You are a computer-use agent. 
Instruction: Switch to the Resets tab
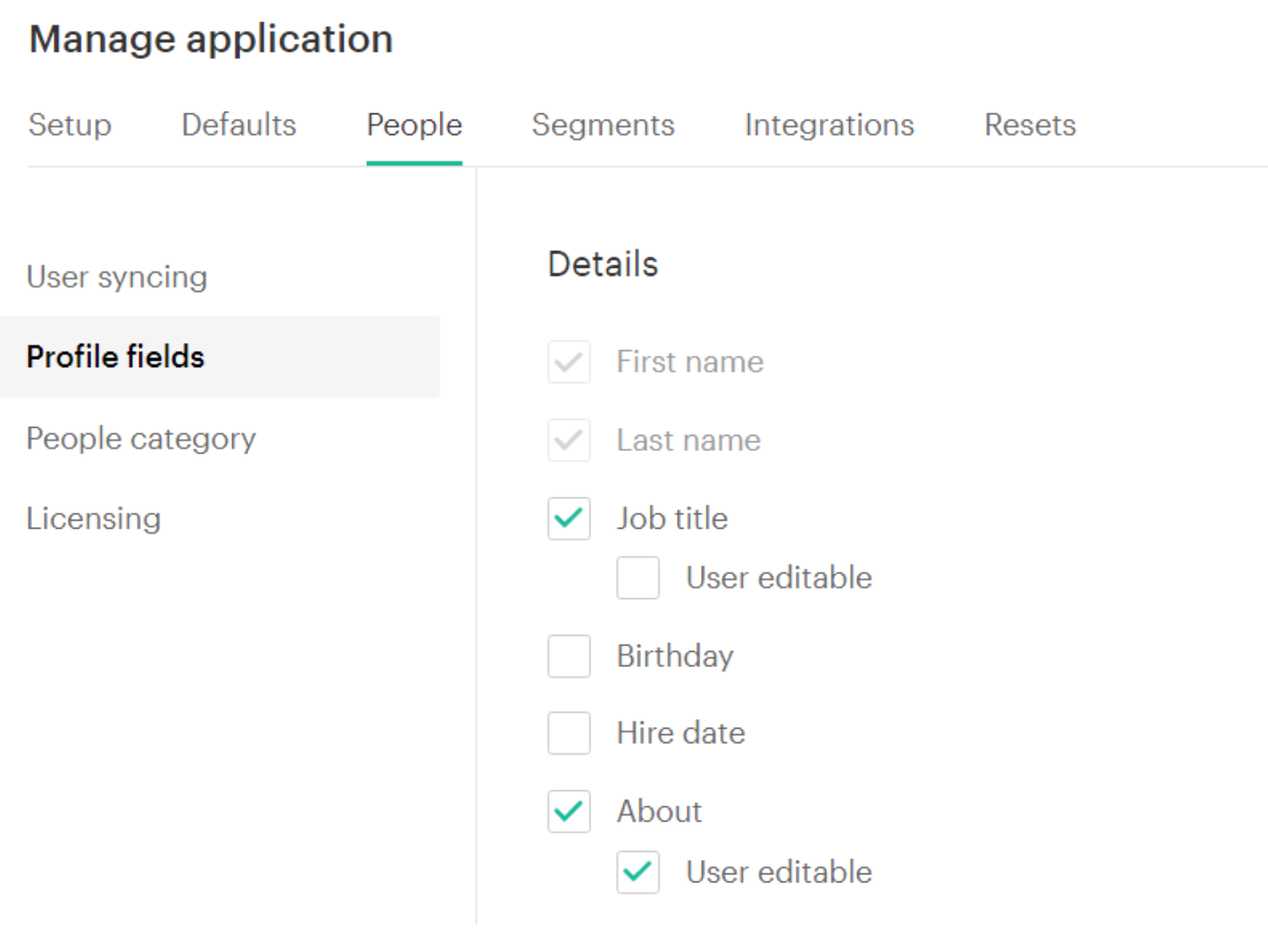(1030, 125)
